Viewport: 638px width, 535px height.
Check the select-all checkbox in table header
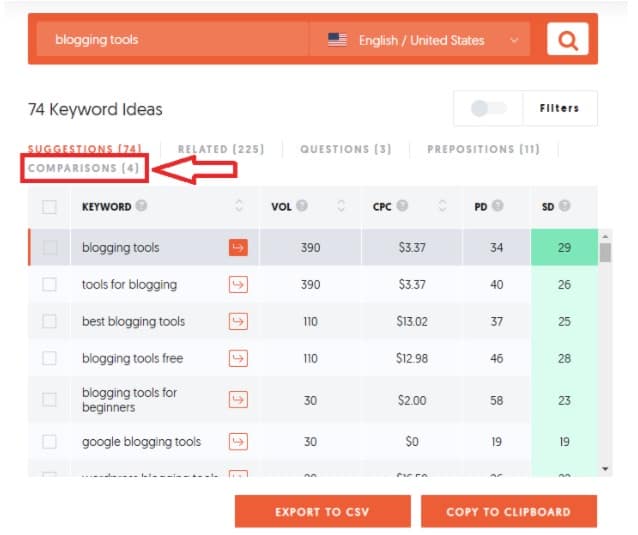[49, 207]
